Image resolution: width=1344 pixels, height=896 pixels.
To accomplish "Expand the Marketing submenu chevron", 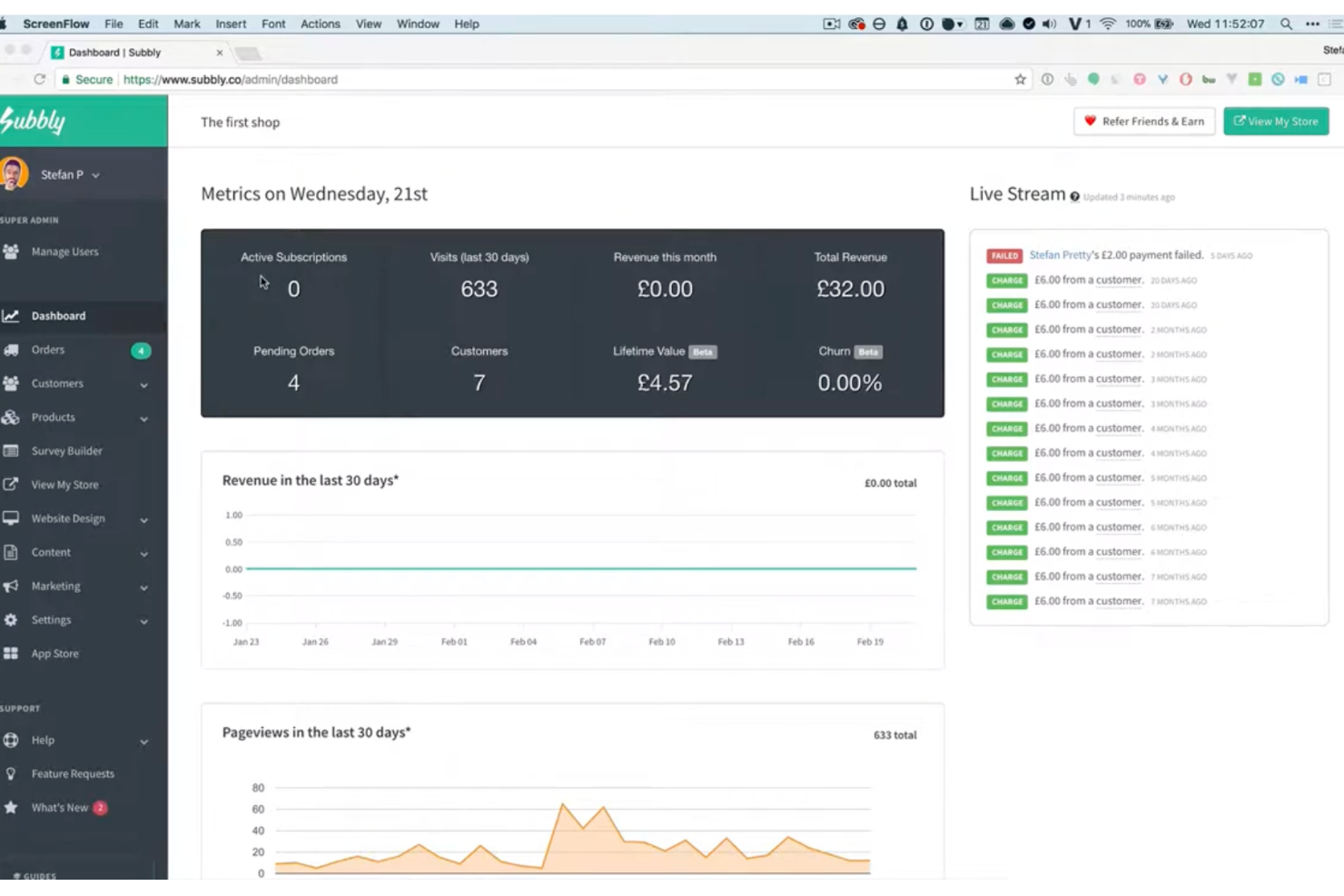I will point(143,587).
